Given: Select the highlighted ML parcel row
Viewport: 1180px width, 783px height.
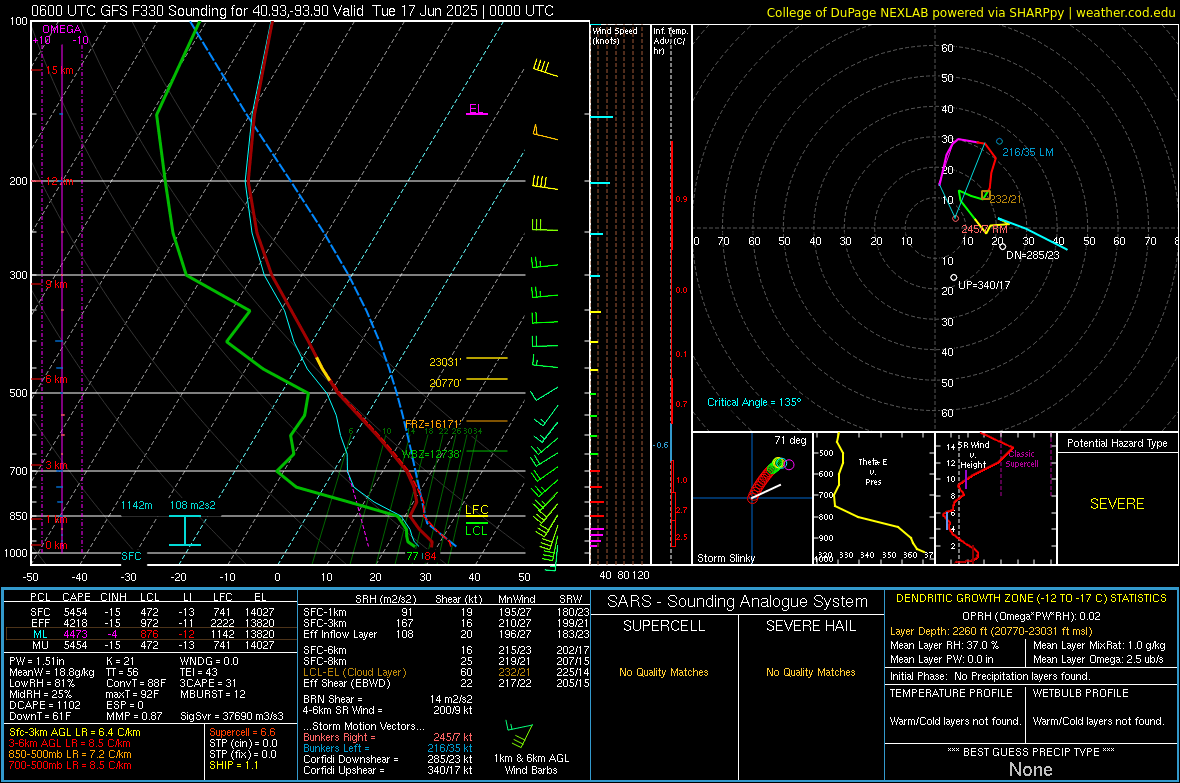Looking at the screenshot, I should pos(152,634).
